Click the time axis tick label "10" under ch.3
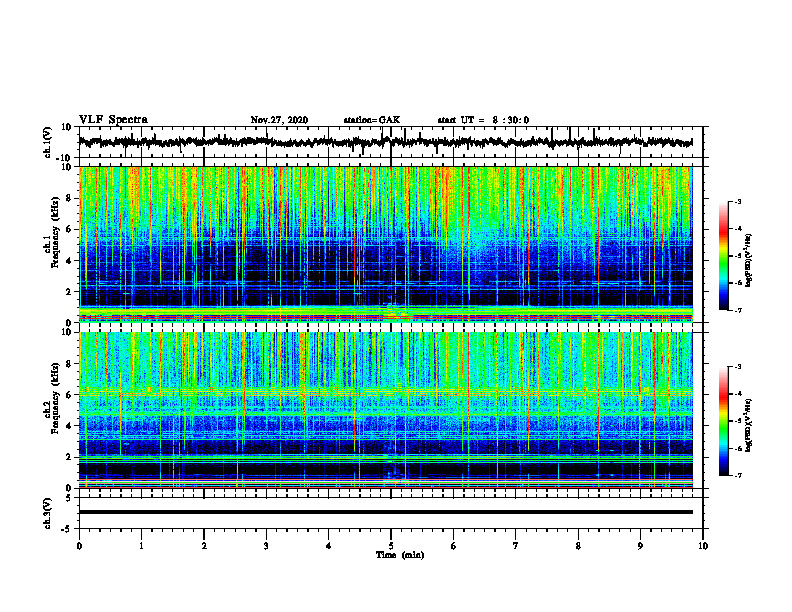The height and width of the screenshot is (612, 792). (703, 546)
